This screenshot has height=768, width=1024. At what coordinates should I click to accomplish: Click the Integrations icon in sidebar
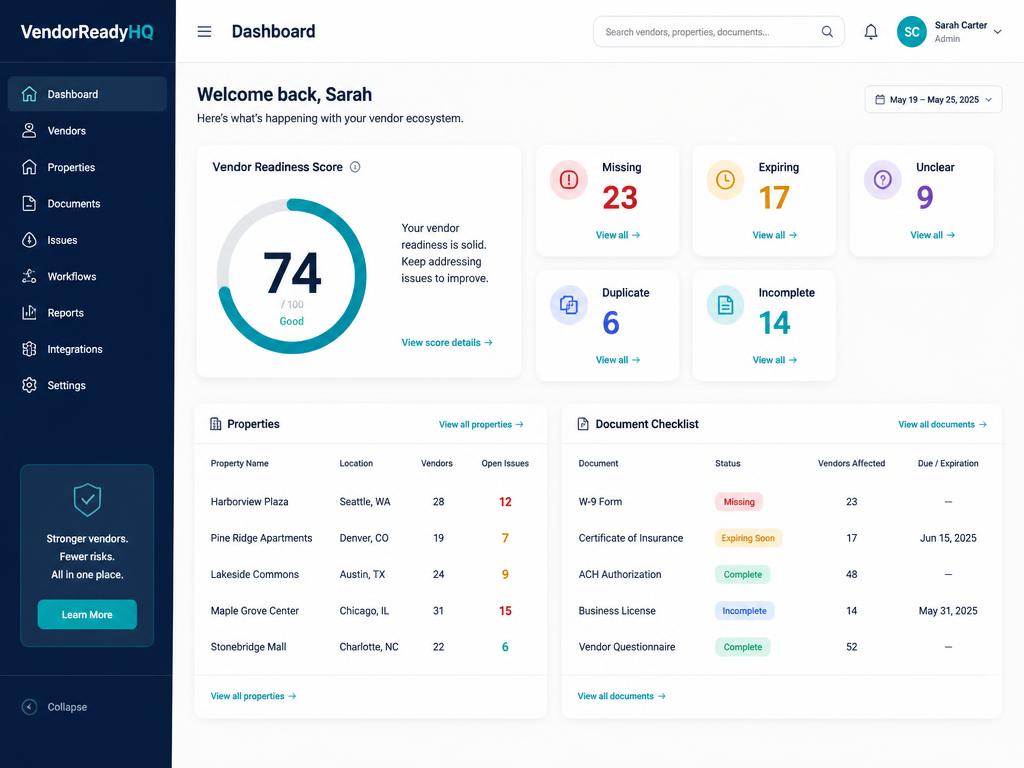coord(29,349)
